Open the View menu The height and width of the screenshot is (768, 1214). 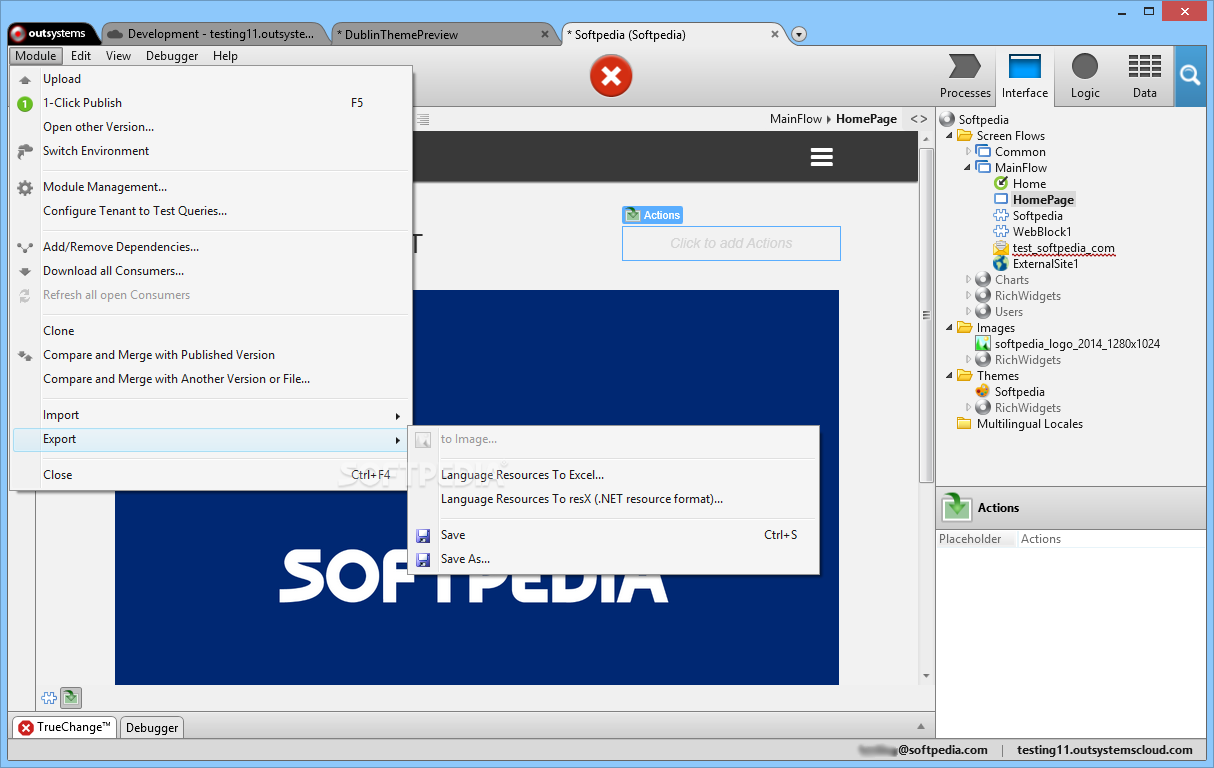(118, 56)
